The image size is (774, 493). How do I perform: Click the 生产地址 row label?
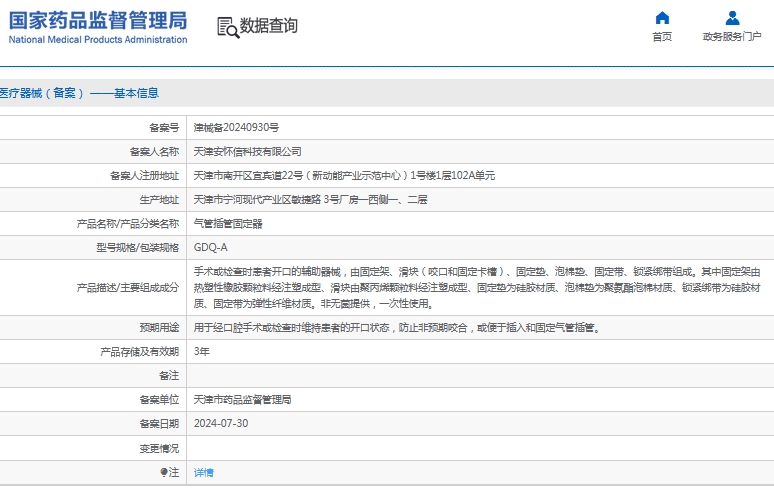point(159,200)
